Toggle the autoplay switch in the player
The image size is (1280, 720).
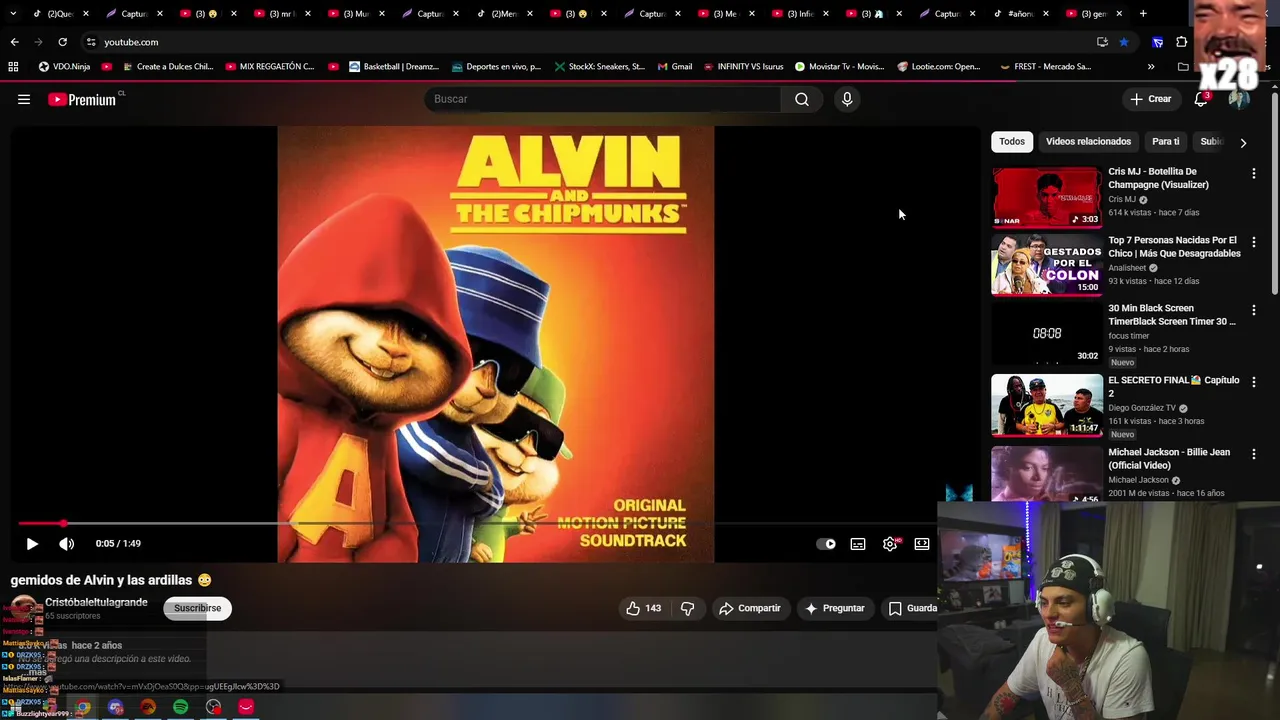(826, 544)
